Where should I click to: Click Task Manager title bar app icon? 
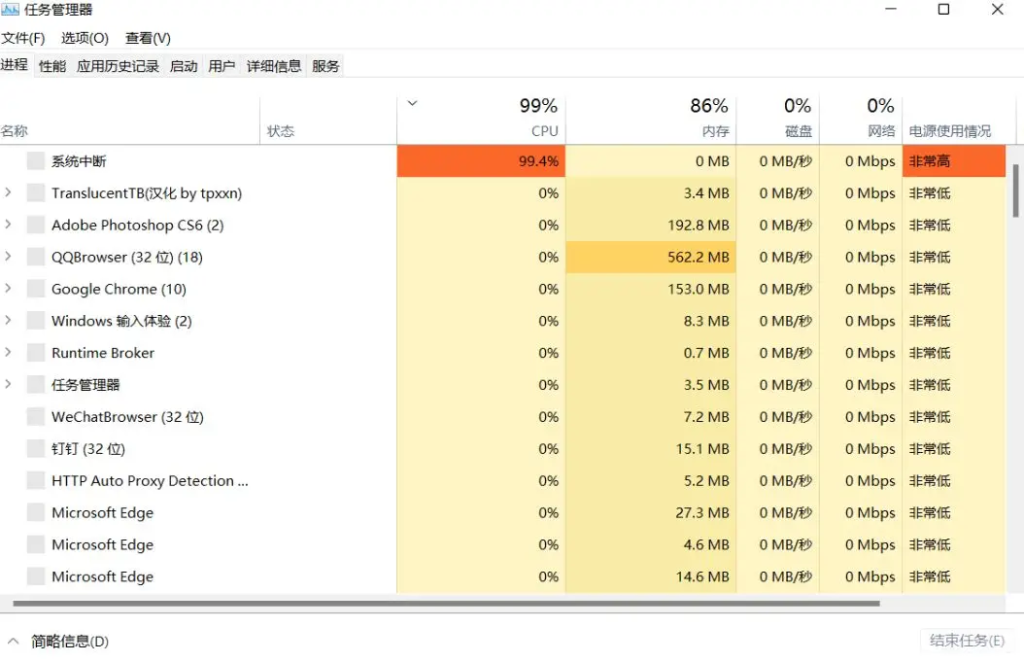[x=10, y=10]
